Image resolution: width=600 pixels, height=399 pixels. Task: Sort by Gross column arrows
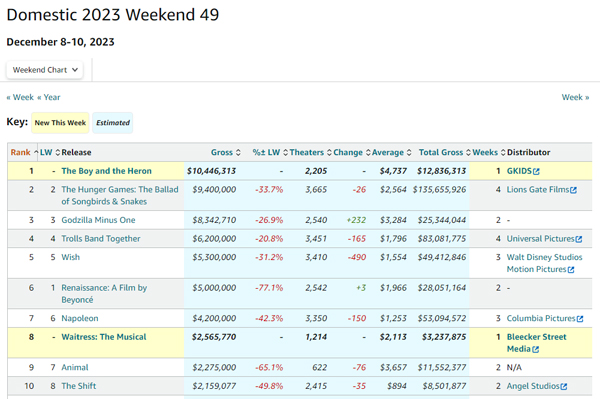(x=238, y=153)
